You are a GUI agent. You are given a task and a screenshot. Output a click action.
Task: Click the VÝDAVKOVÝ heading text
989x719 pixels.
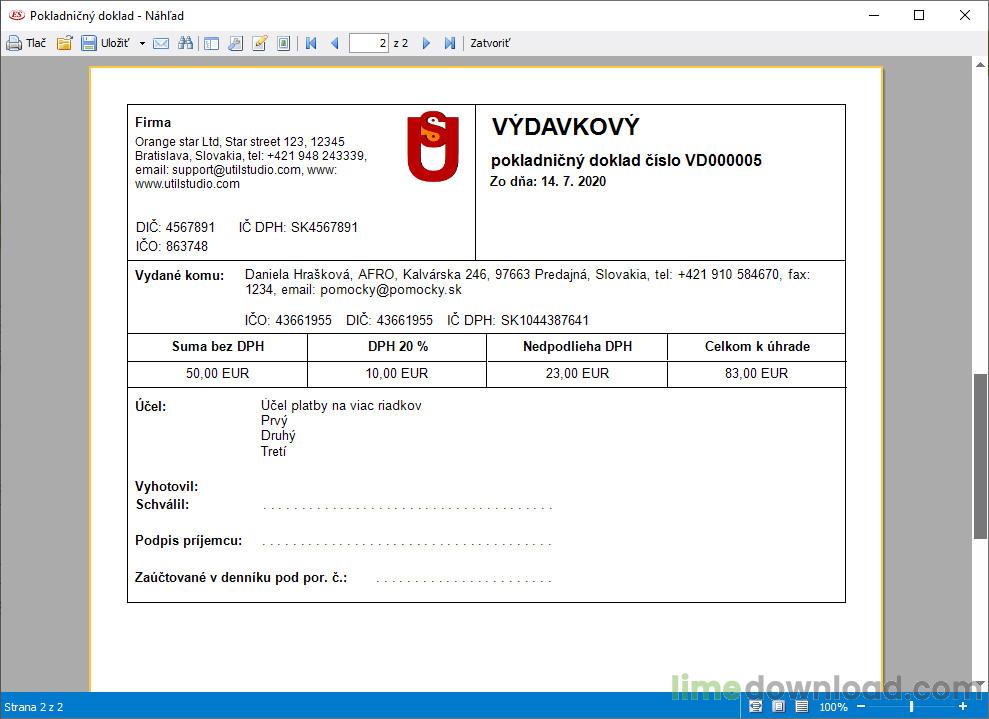pyautogui.click(x=565, y=127)
